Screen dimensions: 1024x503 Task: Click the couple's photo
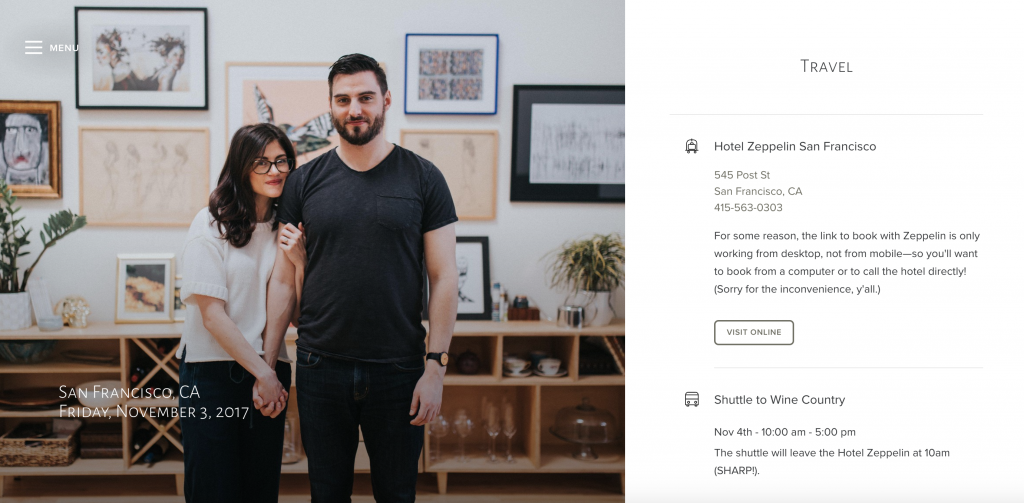[312, 252]
